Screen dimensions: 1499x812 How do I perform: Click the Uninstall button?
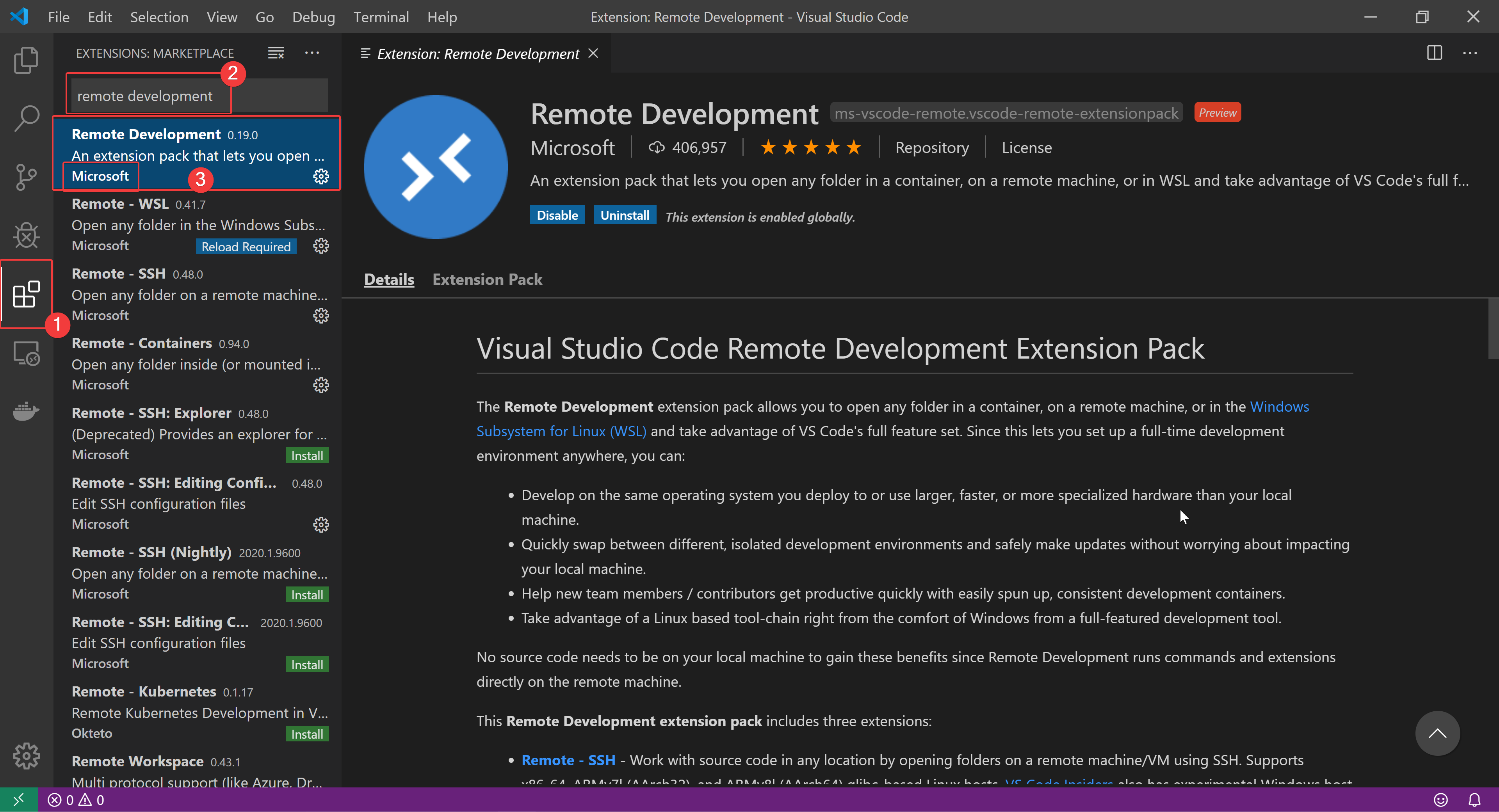625,215
